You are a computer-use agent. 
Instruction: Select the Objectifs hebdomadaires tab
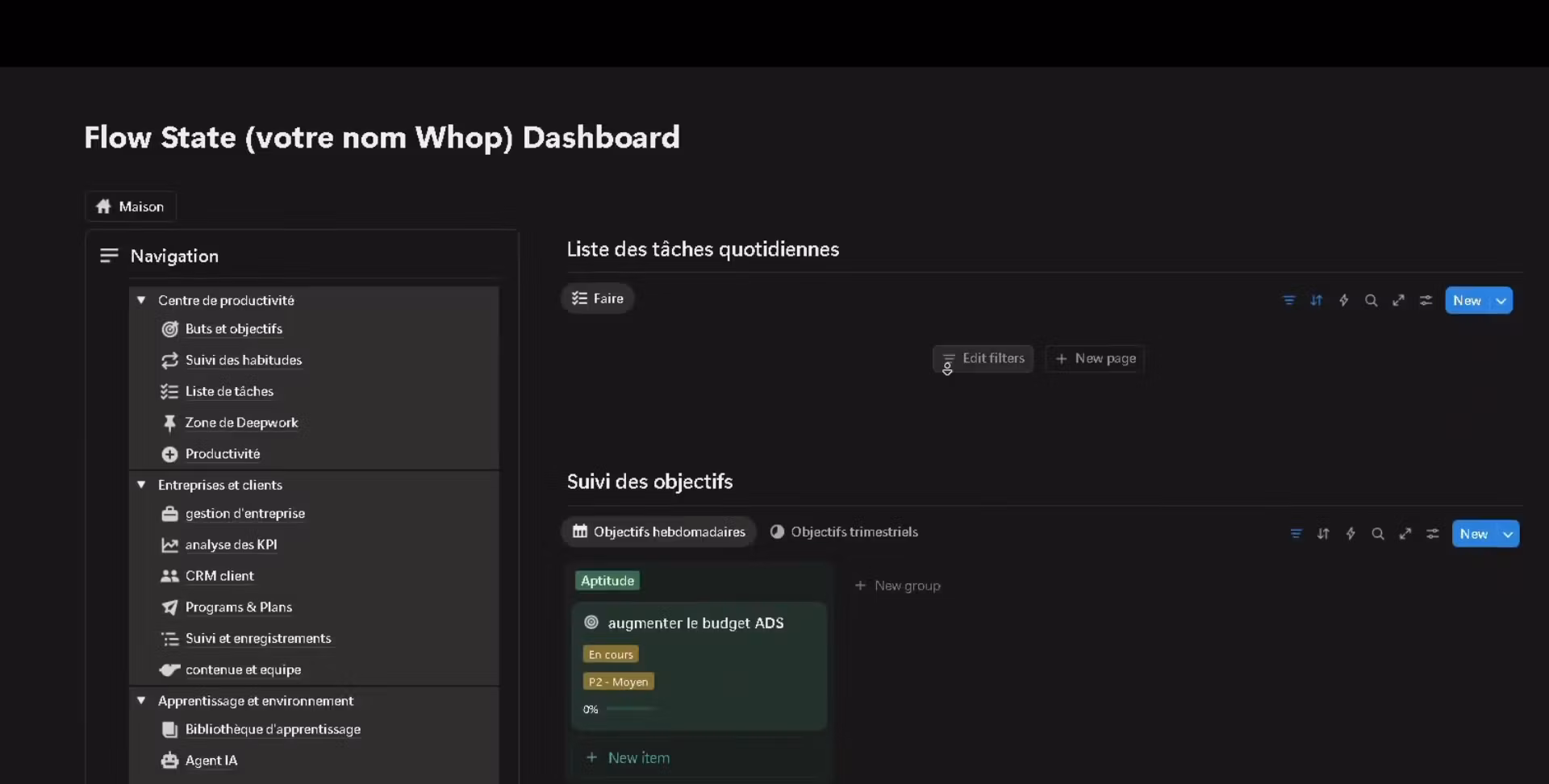(x=659, y=532)
